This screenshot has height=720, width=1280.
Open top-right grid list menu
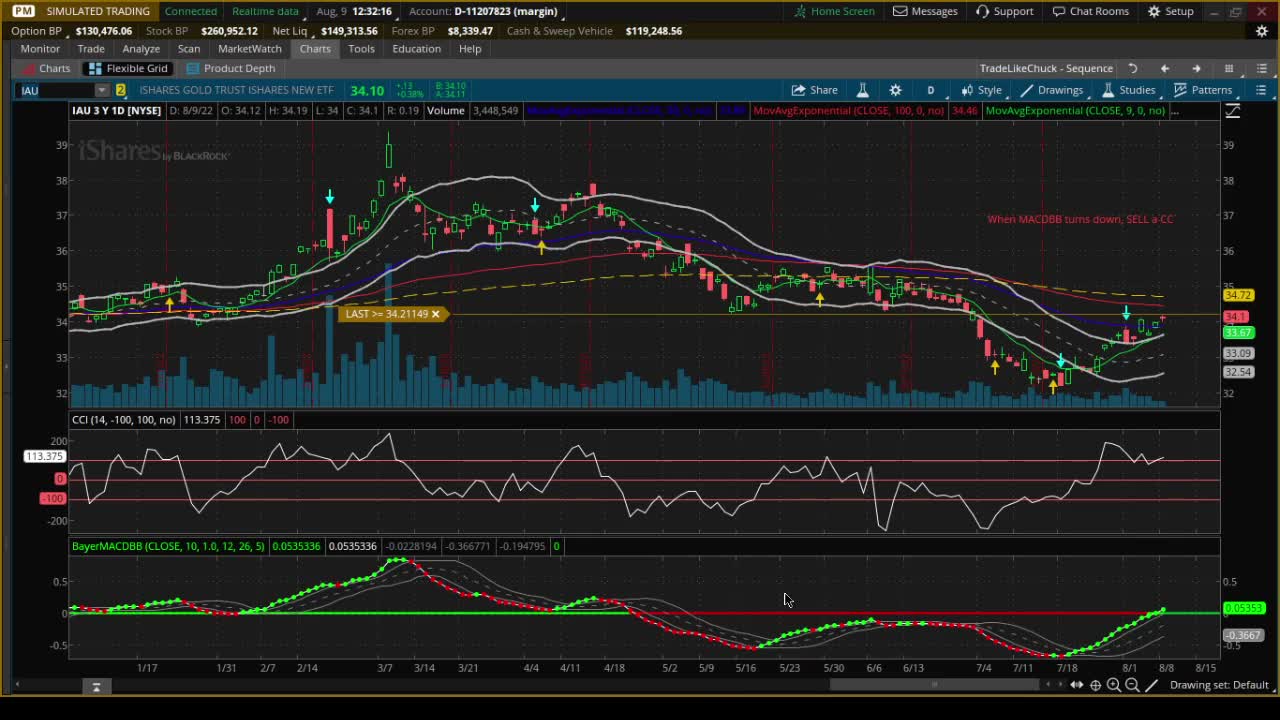(x=1261, y=68)
